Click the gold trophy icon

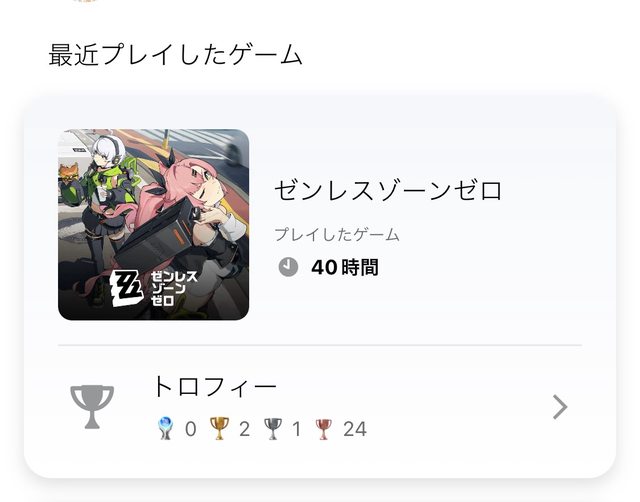tap(219, 428)
